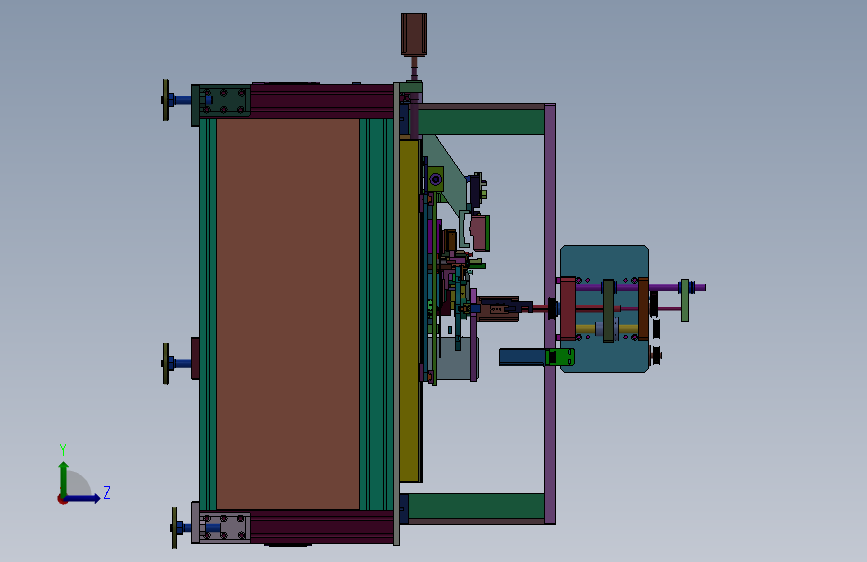This screenshot has width=867, height=562.
Task: Select the gray box below the mechanism
Action: (x=453, y=358)
